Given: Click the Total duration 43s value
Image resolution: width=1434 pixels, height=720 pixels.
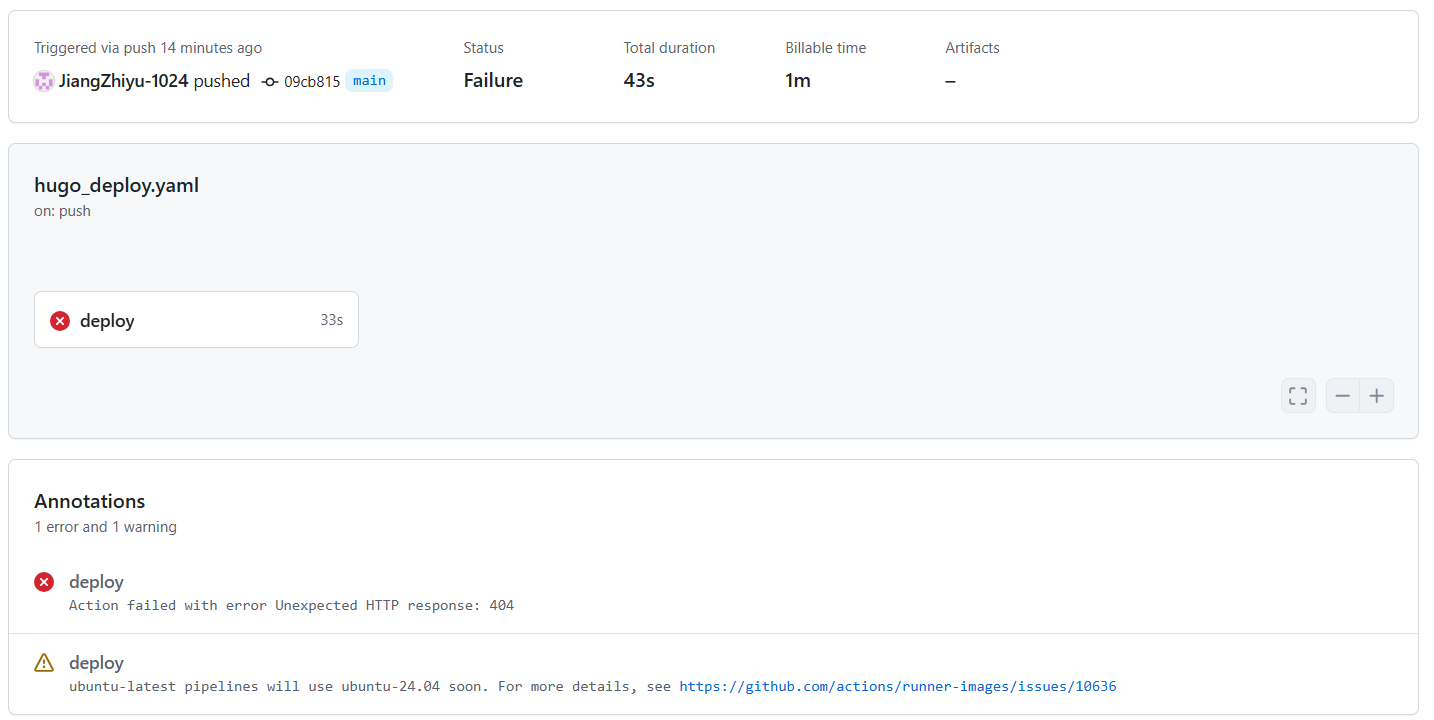Looking at the screenshot, I should (x=639, y=81).
